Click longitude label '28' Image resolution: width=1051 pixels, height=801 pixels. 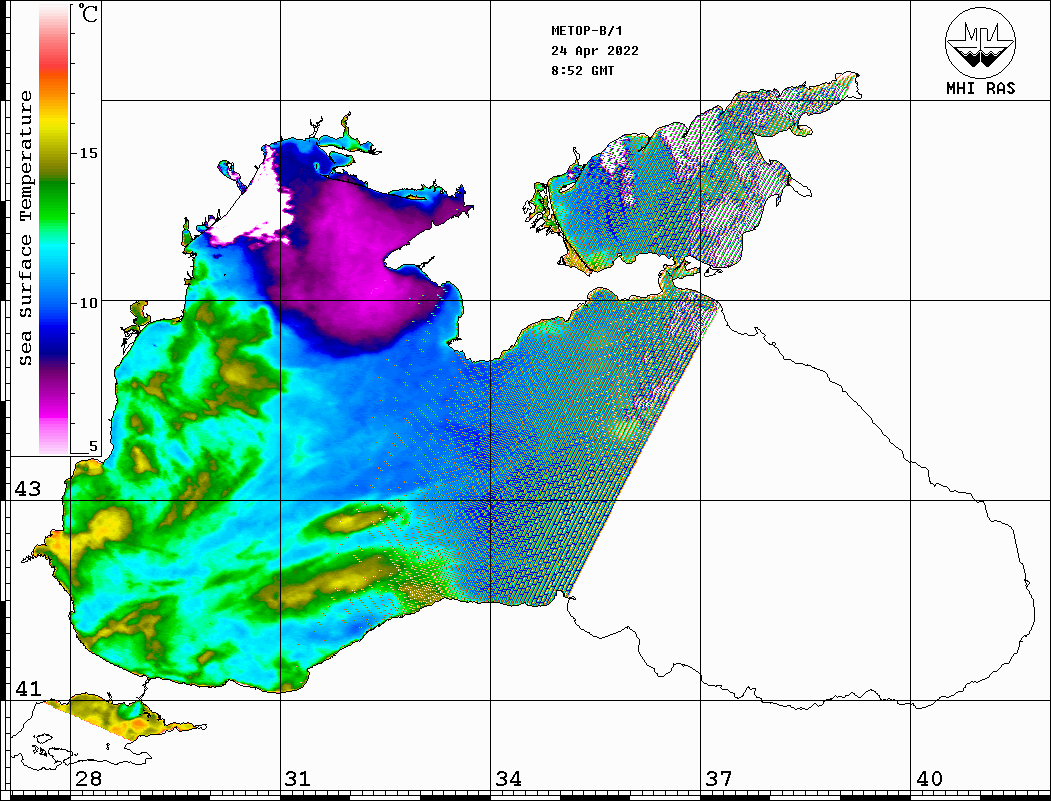(88, 778)
